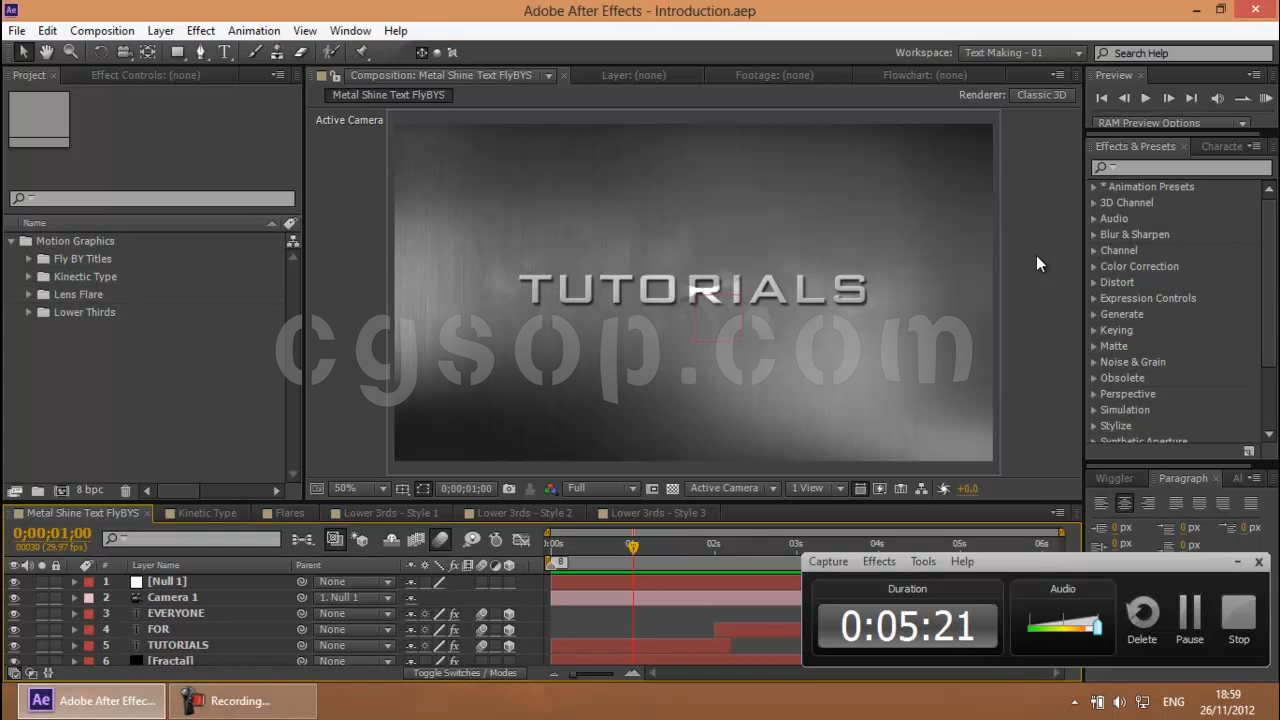Take a snapshot of the composition

(509, 489)
